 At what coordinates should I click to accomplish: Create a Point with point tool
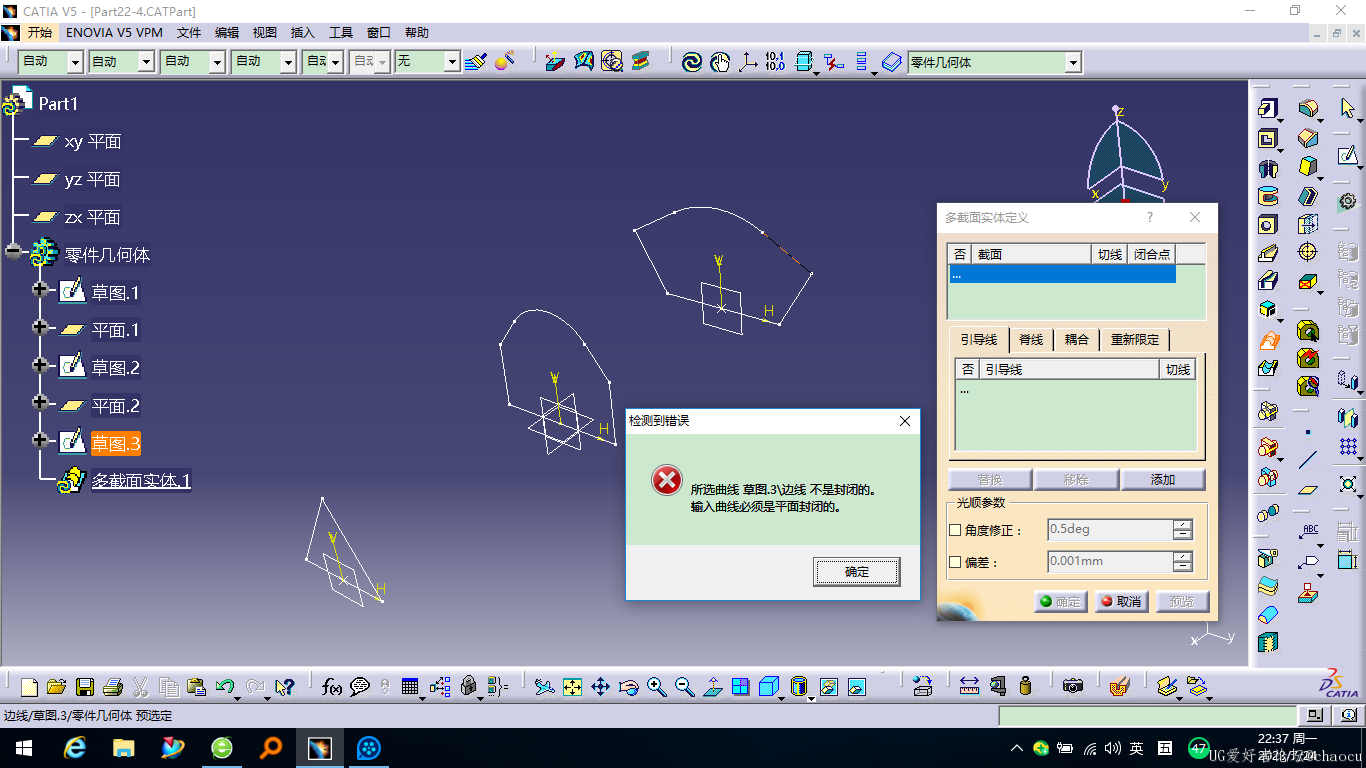tap(1308, 432)
